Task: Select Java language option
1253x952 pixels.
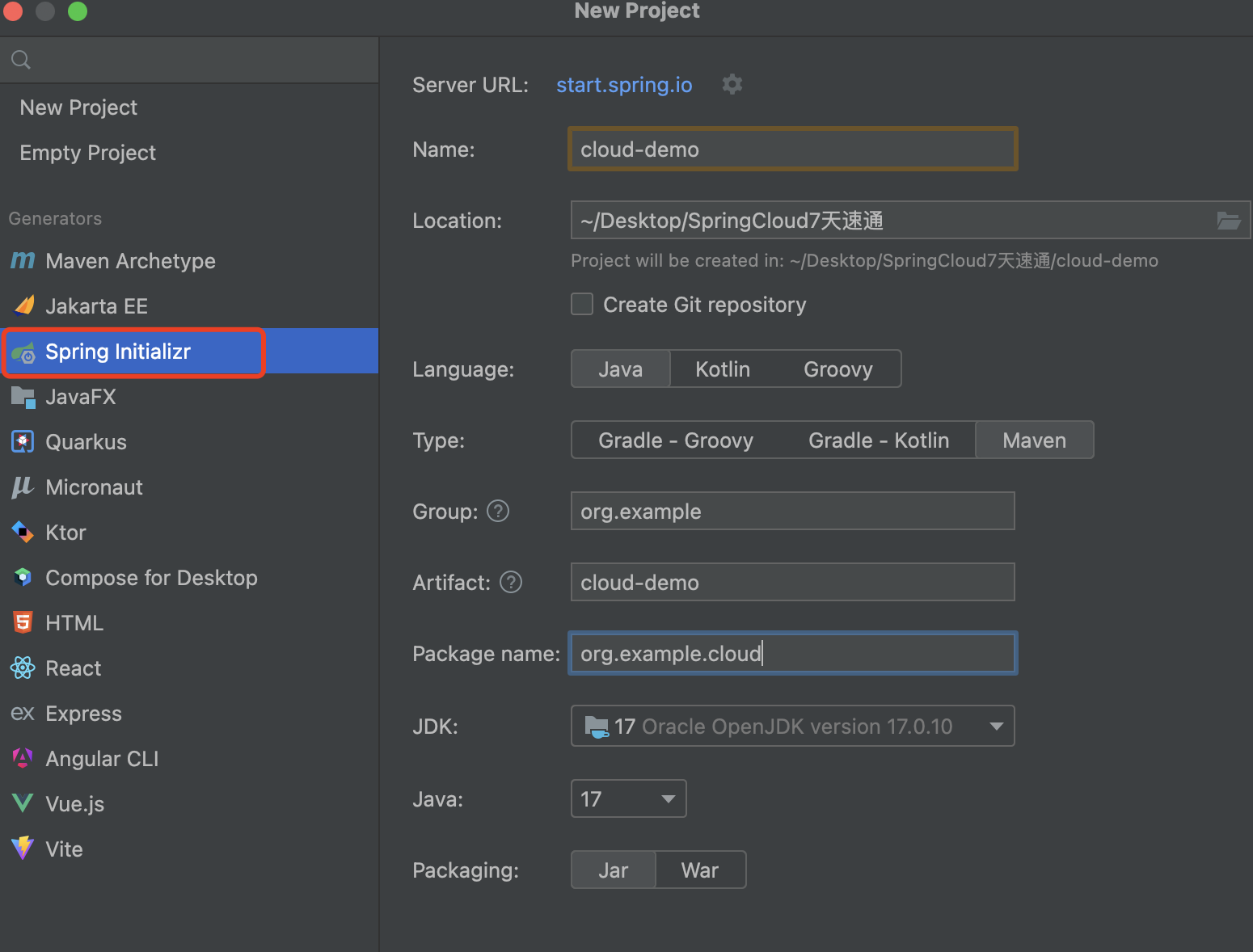Action: pyautogui.click(x=620, y=369)
